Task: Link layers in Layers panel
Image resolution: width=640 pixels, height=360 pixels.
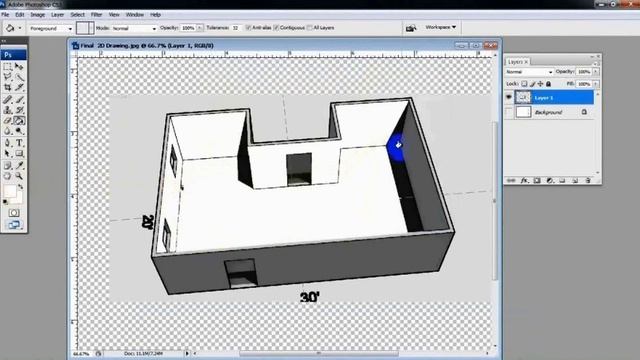Action: coord(511,180)
